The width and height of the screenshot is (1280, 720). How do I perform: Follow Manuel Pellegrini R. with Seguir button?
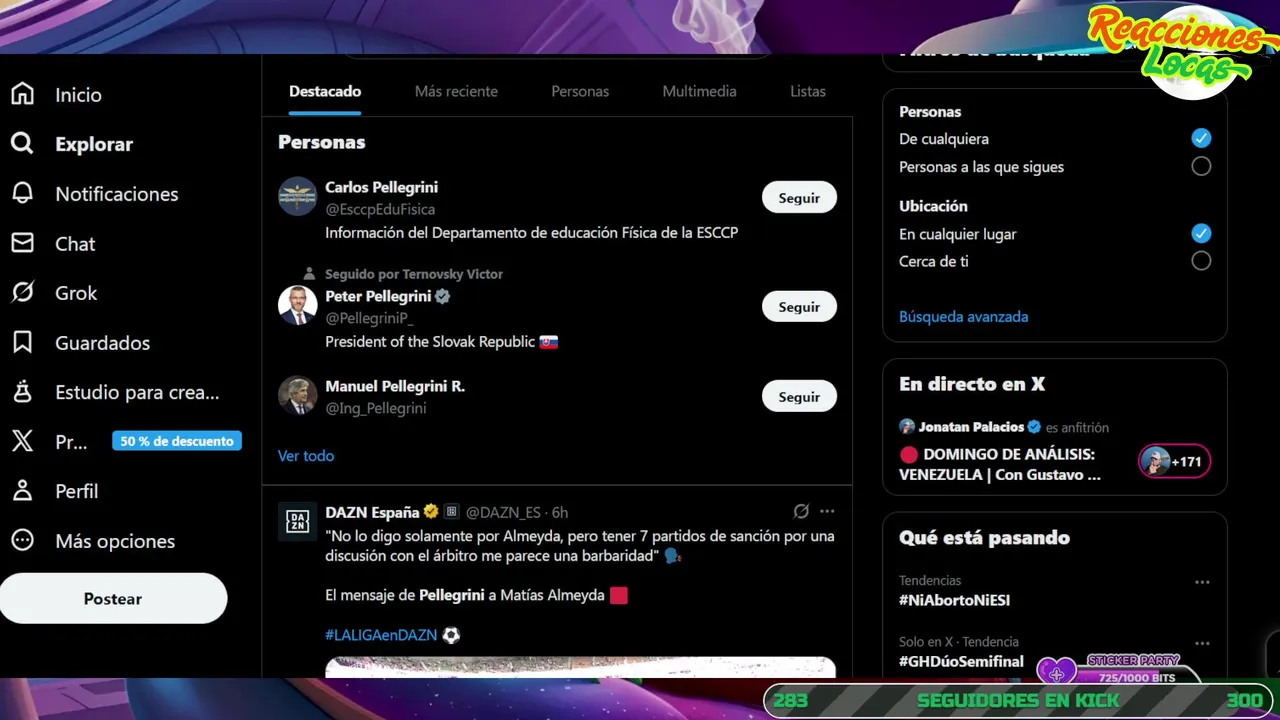tap(799, 396)
